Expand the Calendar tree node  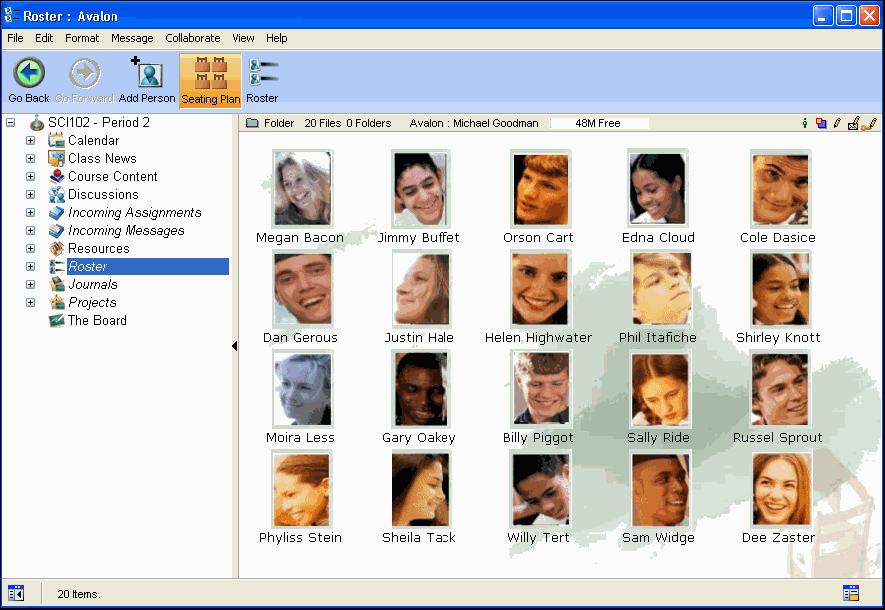click(x=30, y=141)
